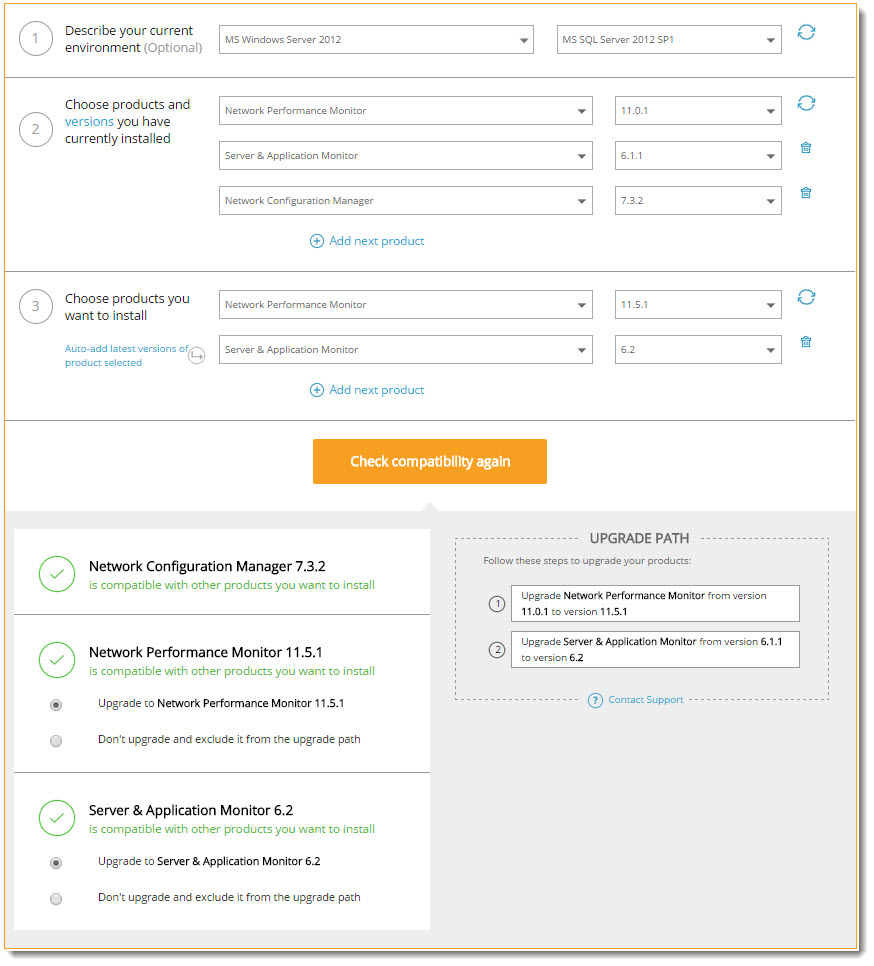Click green checkmark for Server & Application Monitor 6.2
This screenshot has width=874, height=966.
click(x=57, y=818)
